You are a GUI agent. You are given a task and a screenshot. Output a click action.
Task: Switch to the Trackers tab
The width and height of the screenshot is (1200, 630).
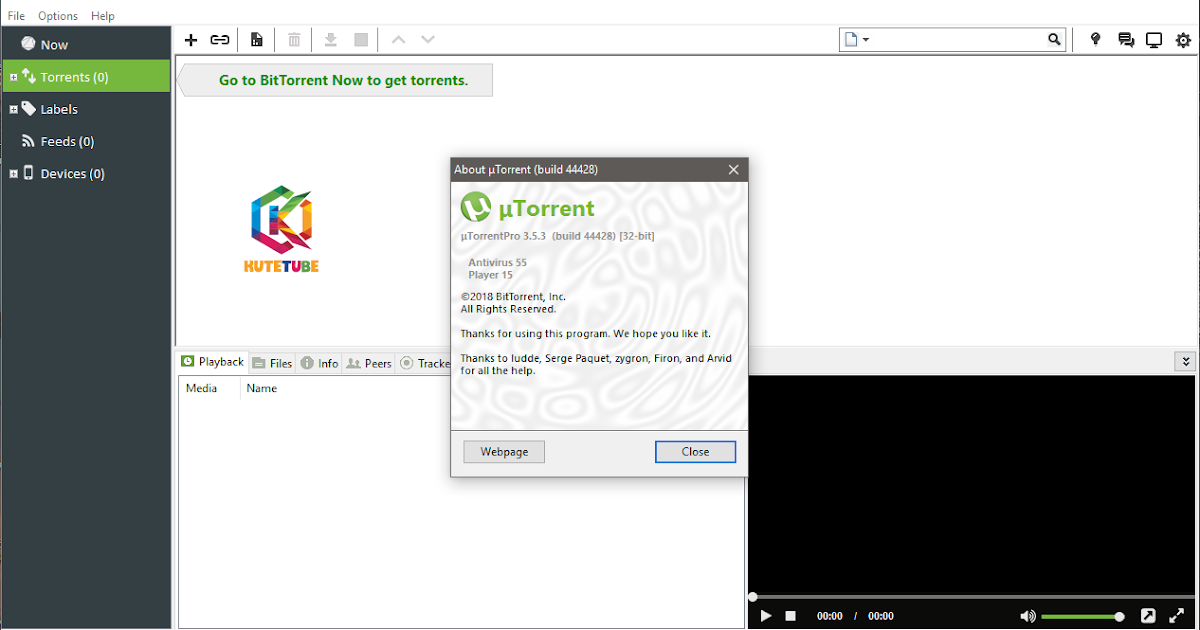coord(425,363)
